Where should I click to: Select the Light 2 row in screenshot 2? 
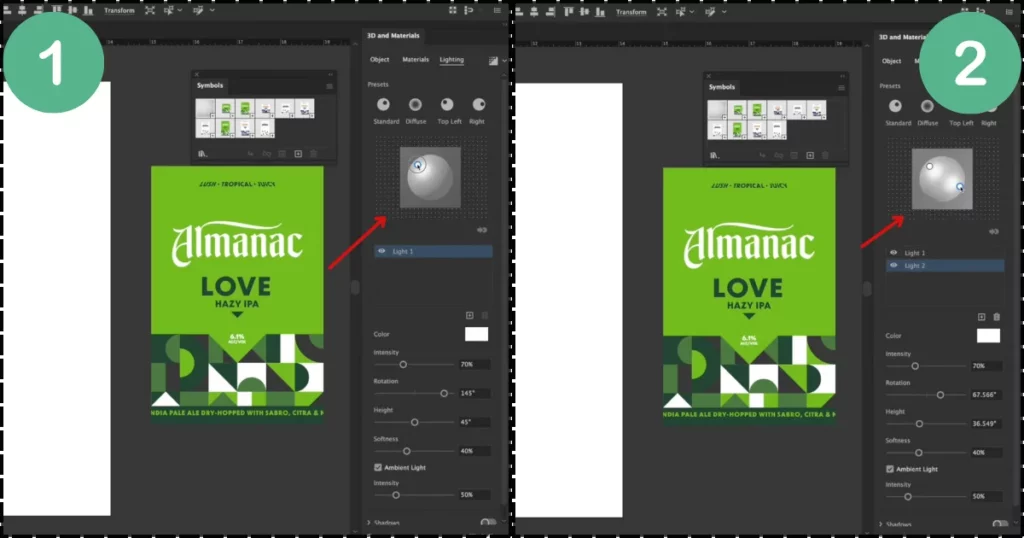pos(945,266)
